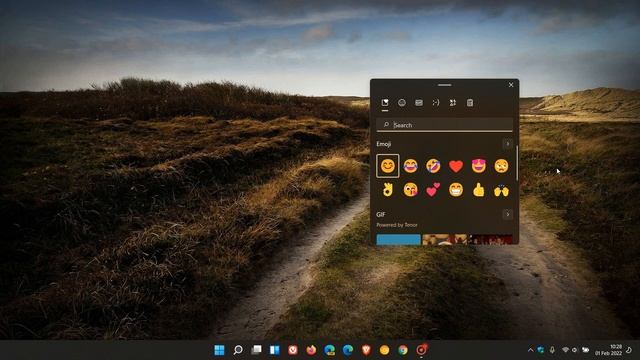Insert the OK hand emoji
The height and width of the screenshot is (360, 640).
(x=387, y=190)
